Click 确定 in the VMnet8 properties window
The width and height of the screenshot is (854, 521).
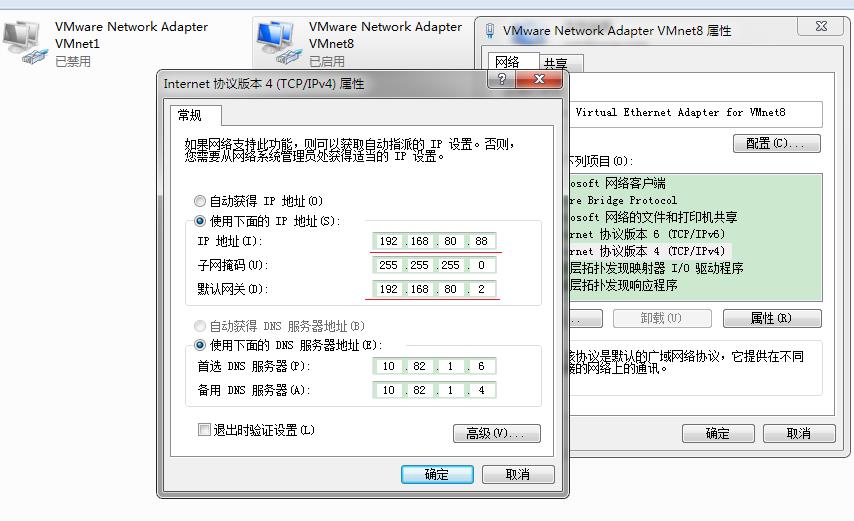pos(718,433)
